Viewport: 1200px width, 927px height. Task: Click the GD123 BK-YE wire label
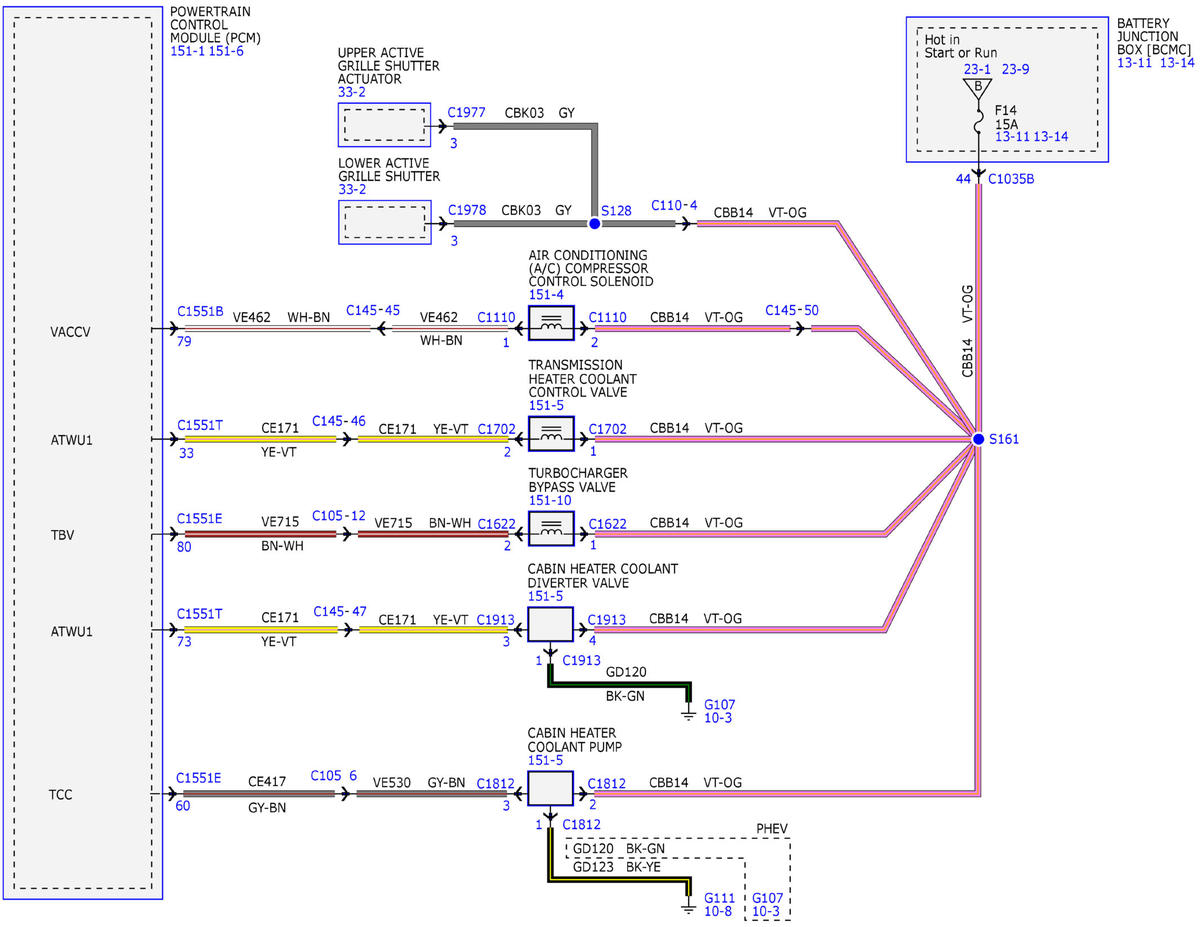click(x=619, y=868)
